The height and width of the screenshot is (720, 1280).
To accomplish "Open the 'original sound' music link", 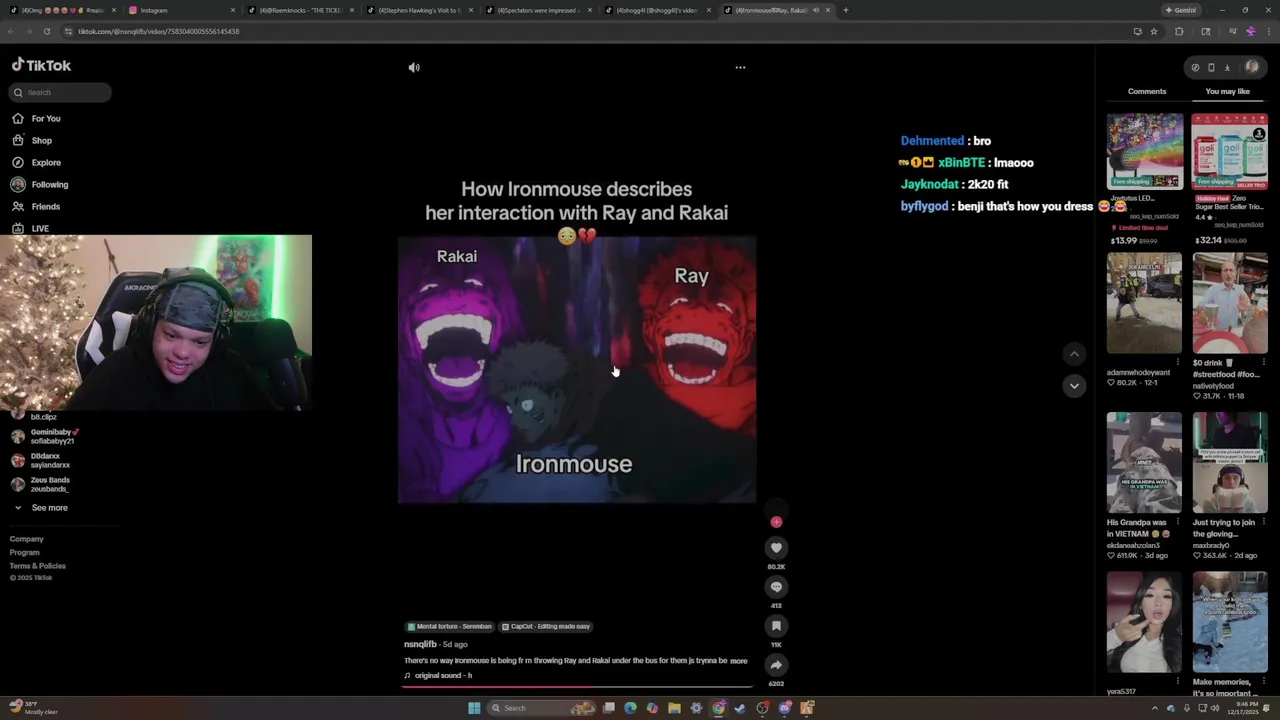I will (x=438, y=676).
